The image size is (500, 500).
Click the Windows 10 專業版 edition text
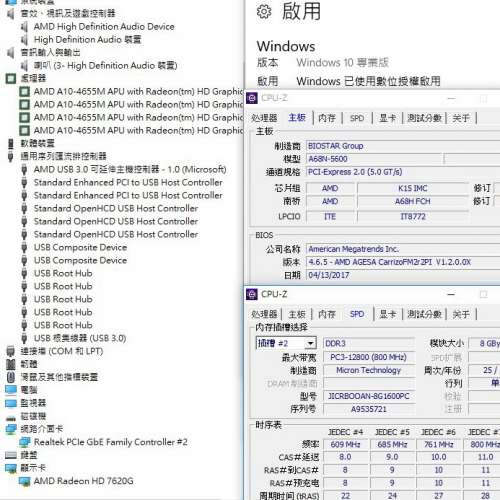[x=343, y=62]
